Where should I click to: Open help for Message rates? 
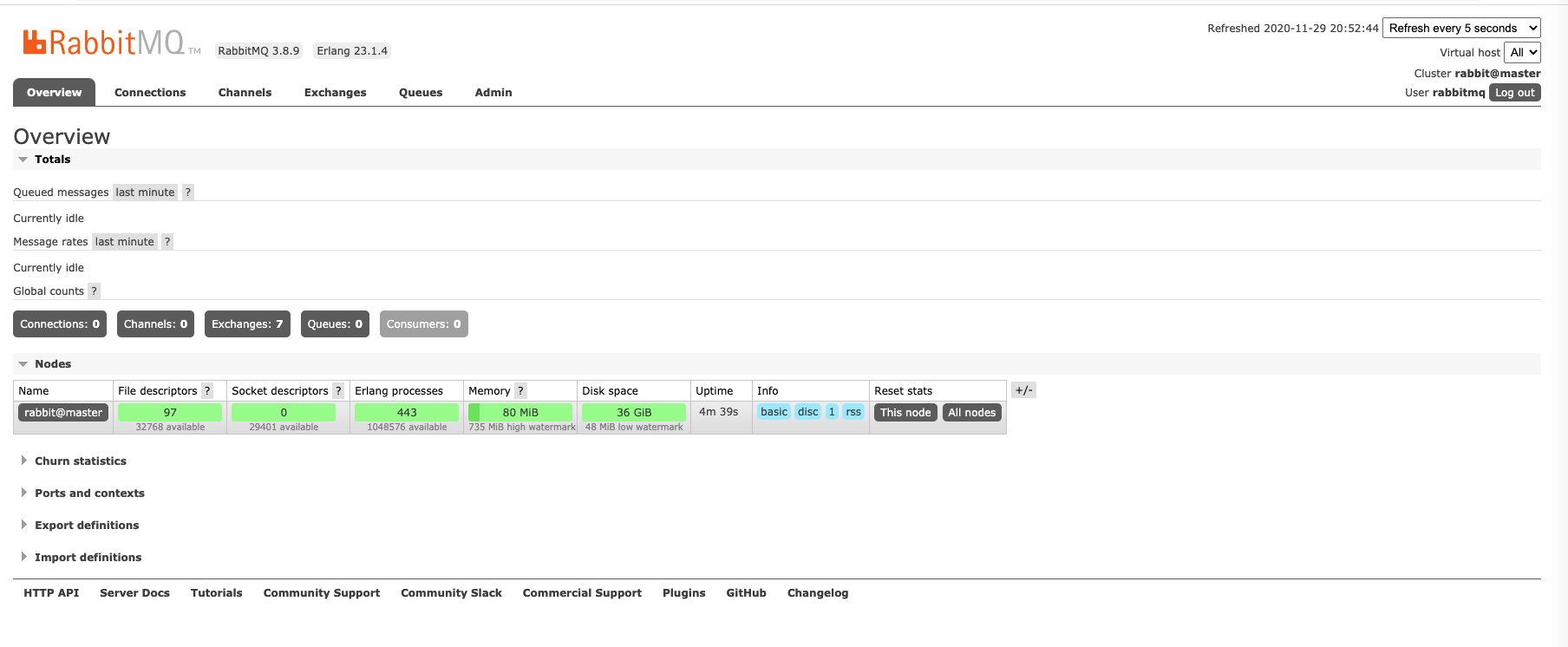[x=167, y=242]
